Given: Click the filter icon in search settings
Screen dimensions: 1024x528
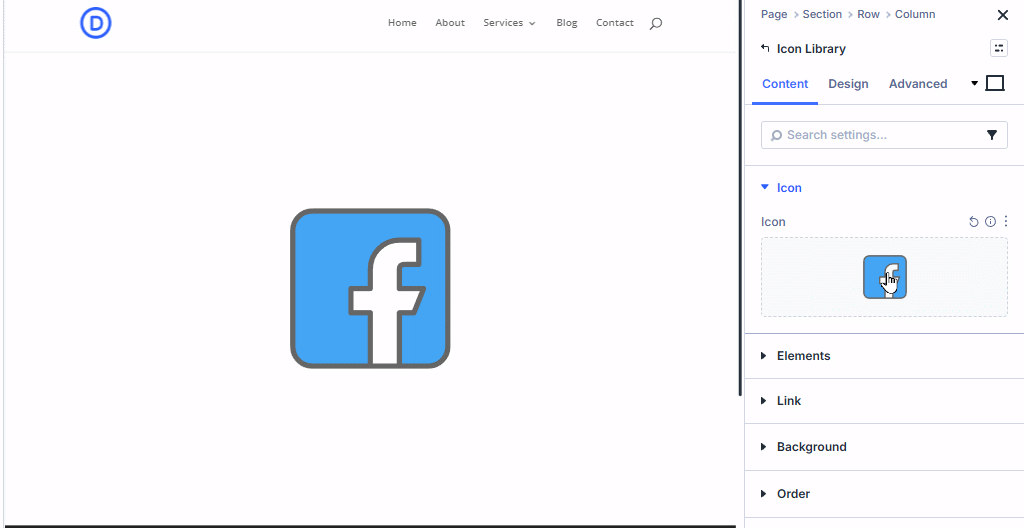Looking at the screenshot, I should [x=991, y=135].
